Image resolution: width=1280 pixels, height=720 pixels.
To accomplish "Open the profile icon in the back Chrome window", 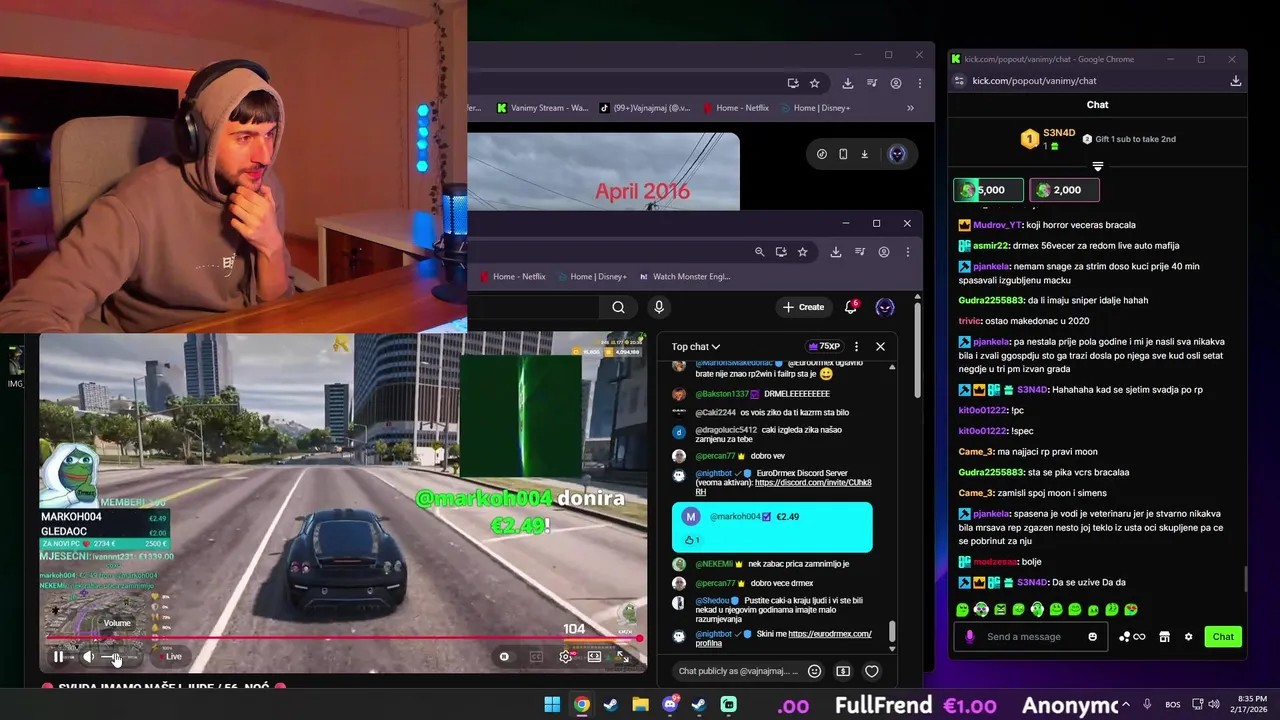I will (x=896, y=83).
